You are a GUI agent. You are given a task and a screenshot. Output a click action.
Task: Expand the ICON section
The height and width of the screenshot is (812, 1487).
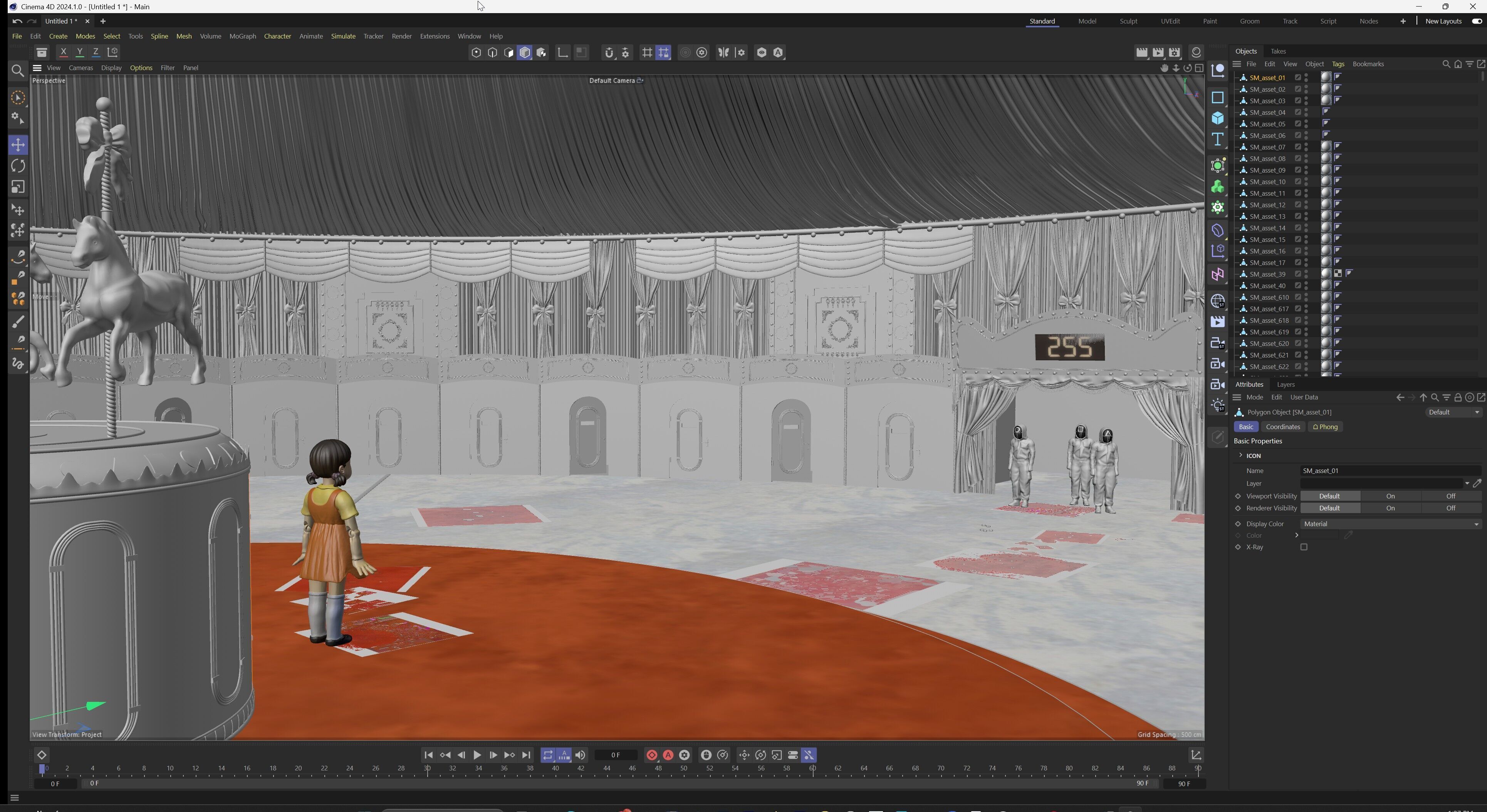pyautogui.click(x=1240, y=455)
